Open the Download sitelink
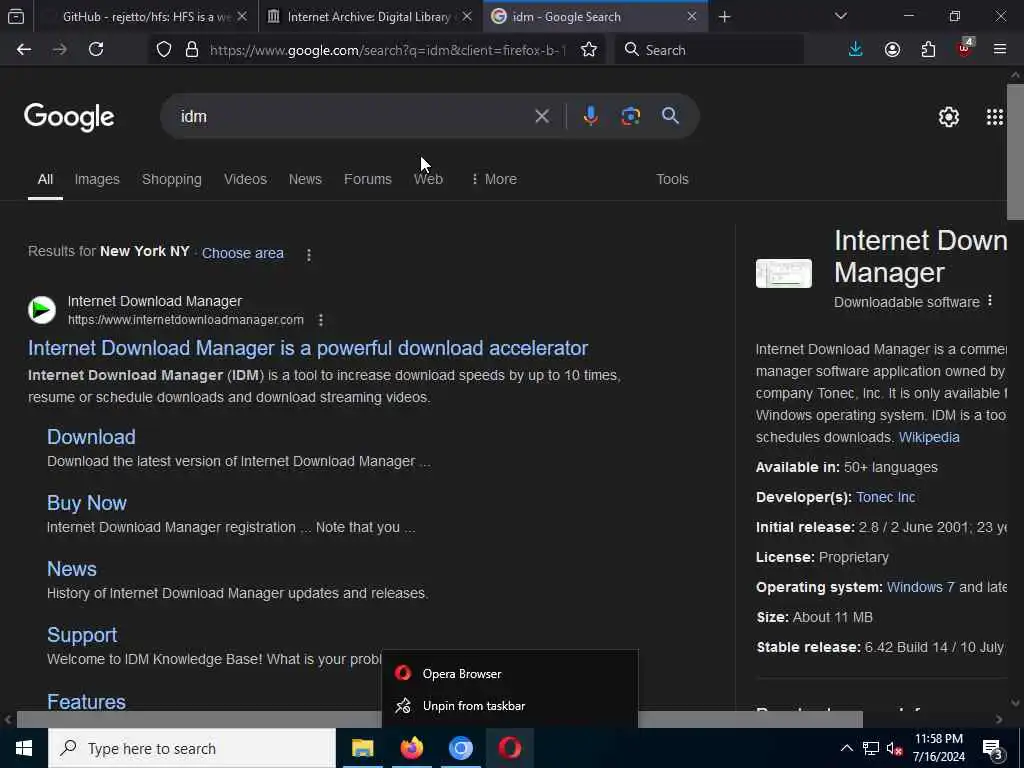This screenshot has height=768, width=1024. pos(91,437)
